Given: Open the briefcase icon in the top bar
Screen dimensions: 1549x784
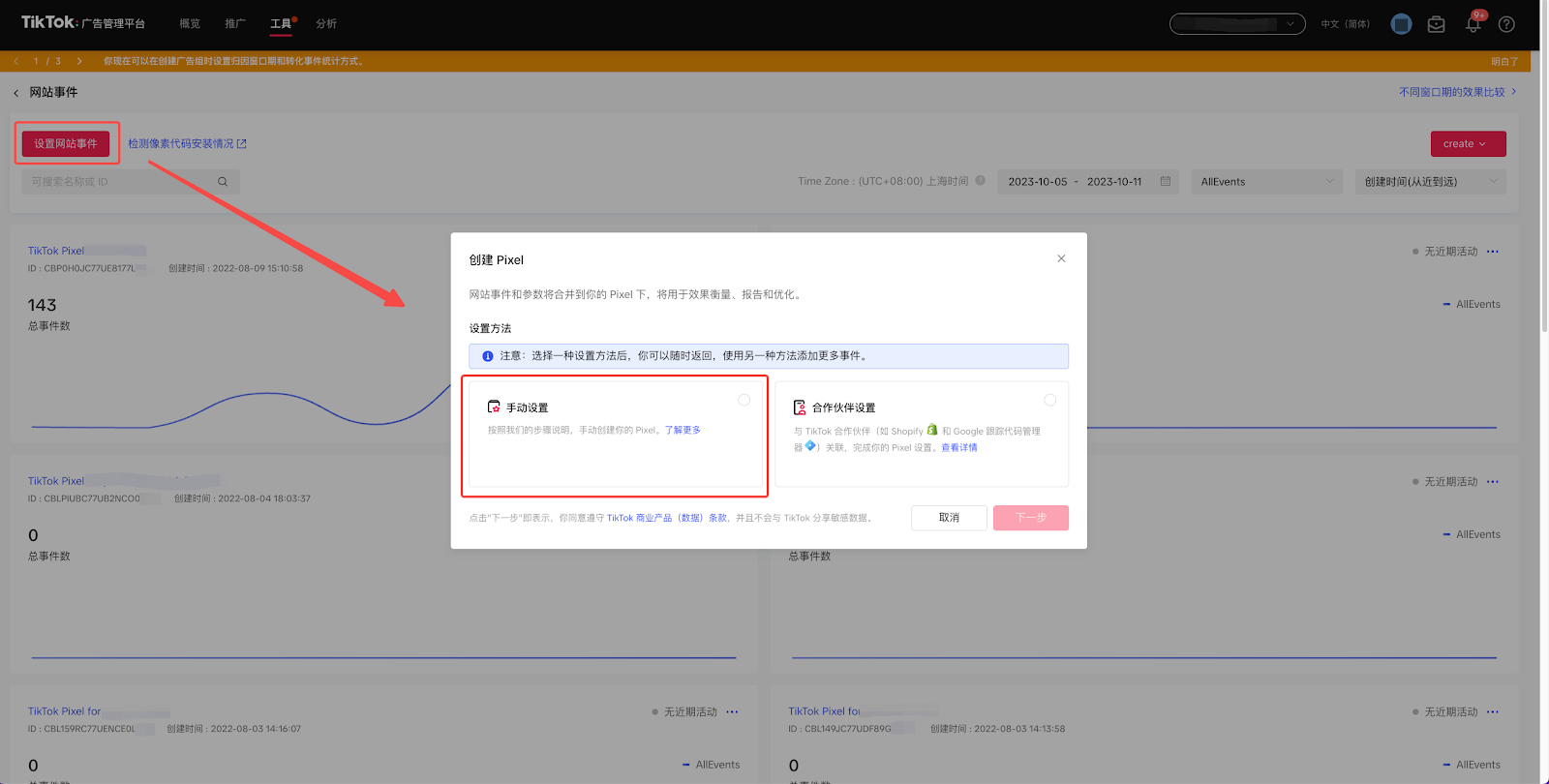Looking at the screenshot, I should point(1437,24).
